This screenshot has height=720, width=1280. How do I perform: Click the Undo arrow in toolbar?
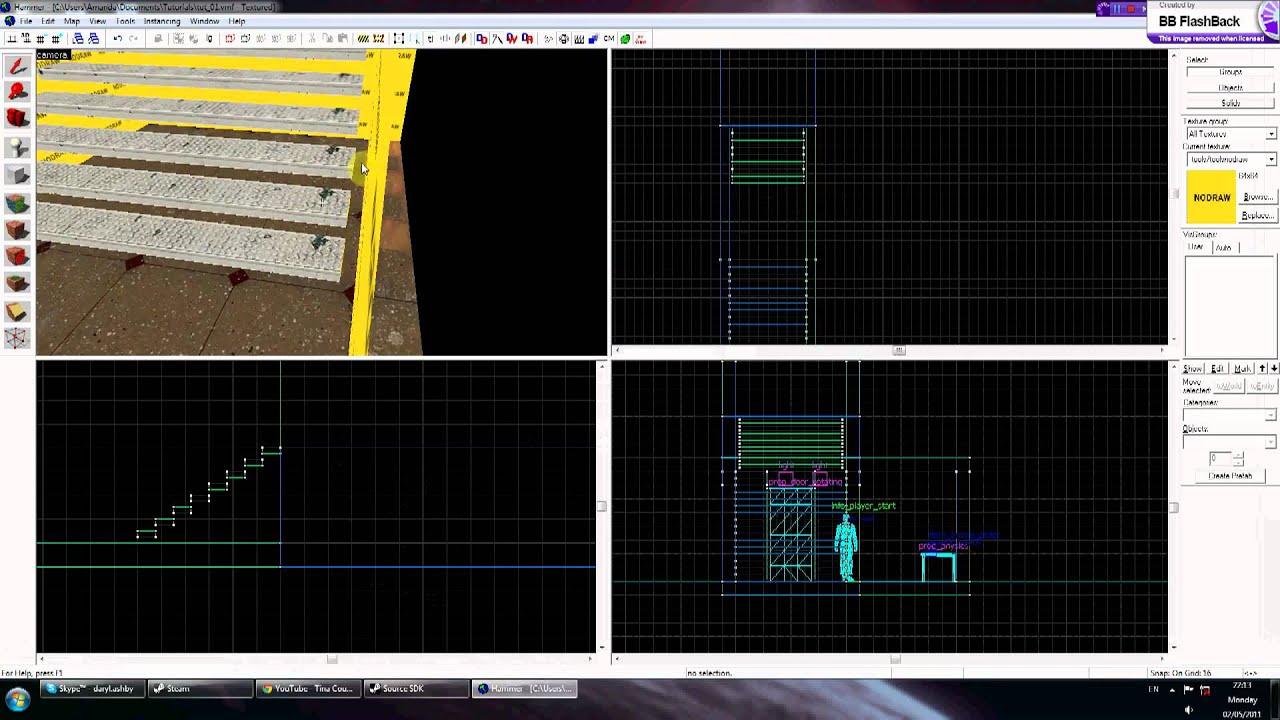coord(118,39)
